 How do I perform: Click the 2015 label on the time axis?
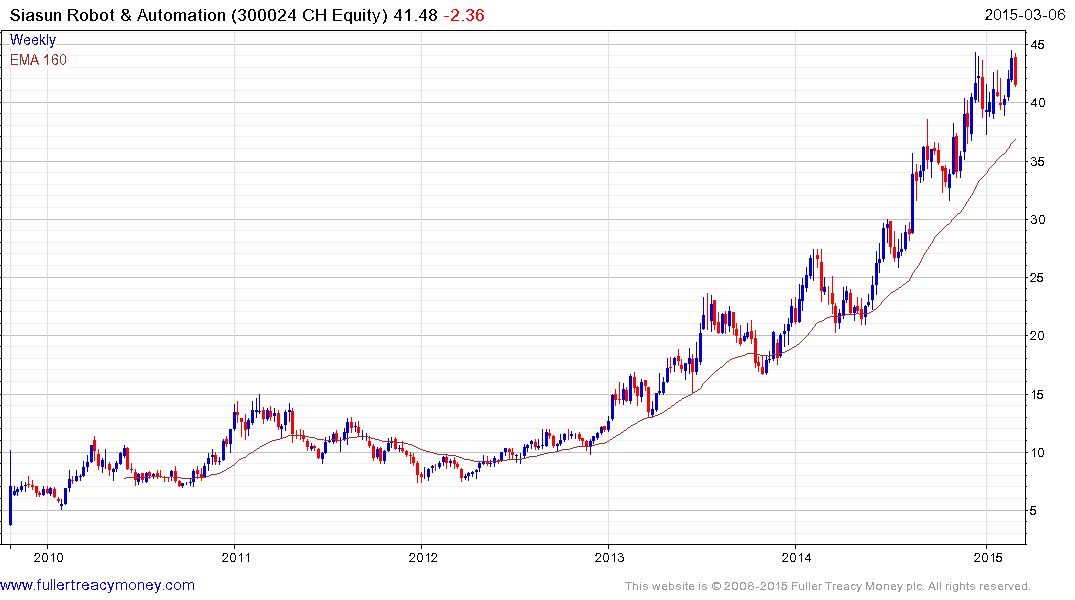(987, 557)
